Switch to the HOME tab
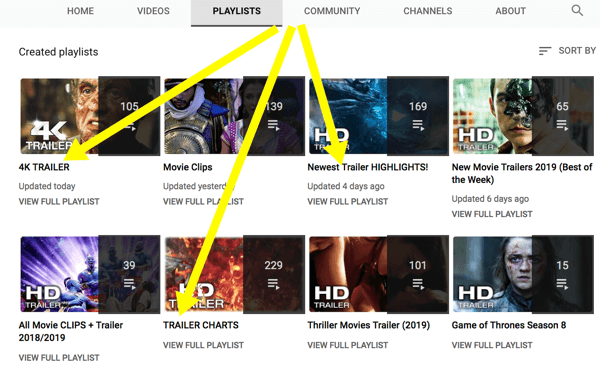The image size is (600, 370). click(80, 11)
